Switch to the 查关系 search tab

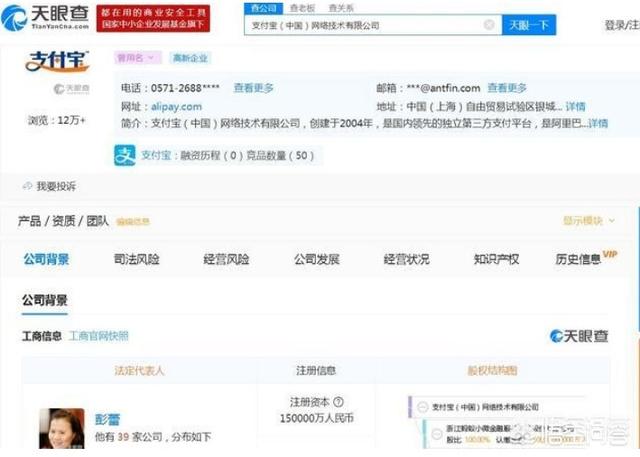(341, 8)
